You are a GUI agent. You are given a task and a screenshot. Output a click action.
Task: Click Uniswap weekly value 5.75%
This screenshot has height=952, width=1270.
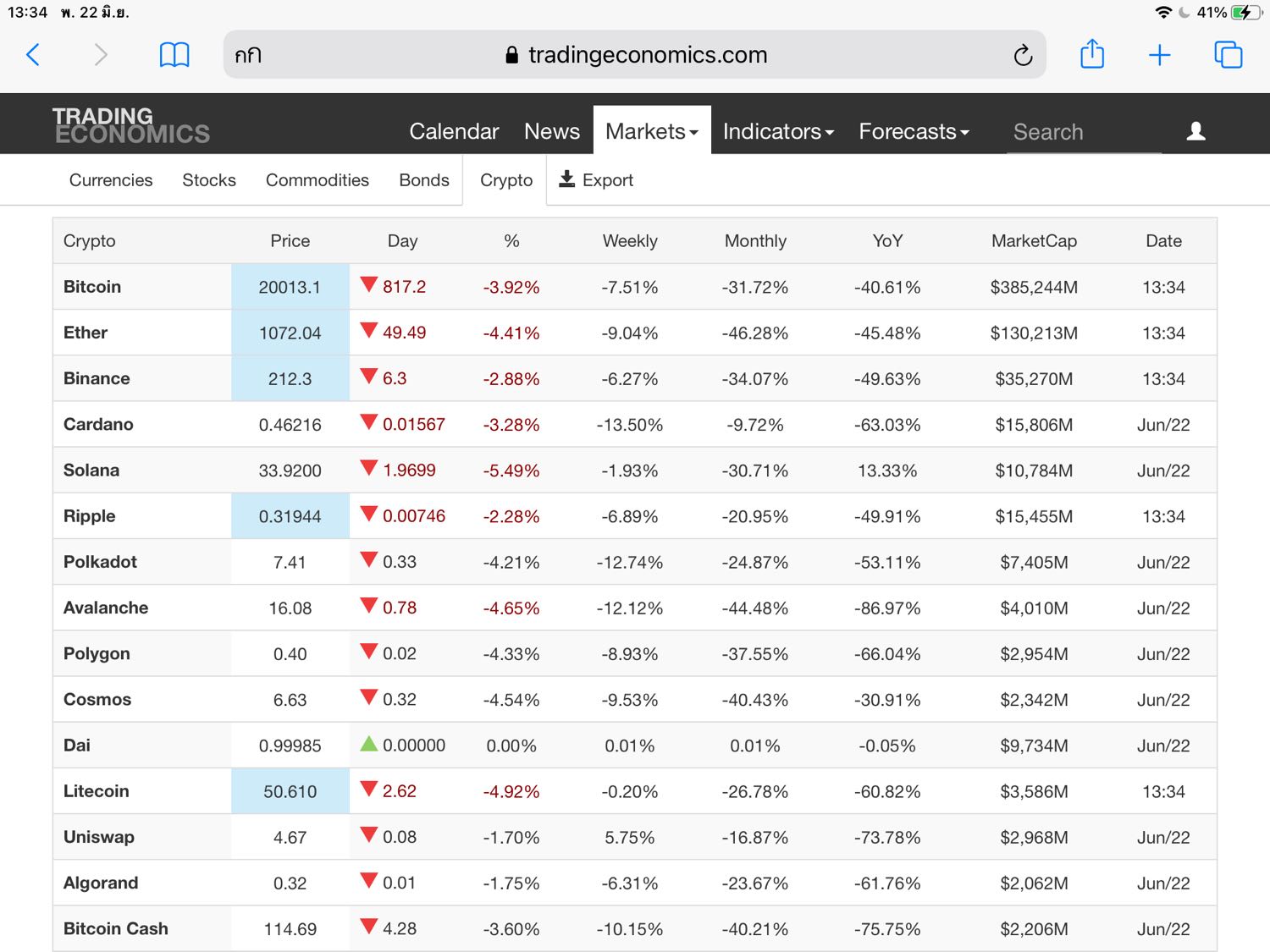(x=630, y=837)
